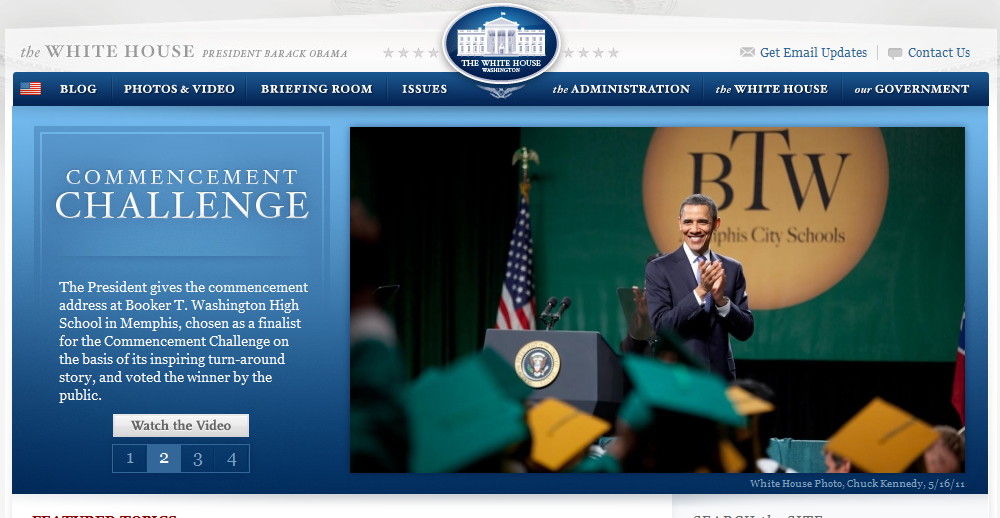Select slide 2 in the carousel pager
1000x518 pixels.
(x=164, y=459)
